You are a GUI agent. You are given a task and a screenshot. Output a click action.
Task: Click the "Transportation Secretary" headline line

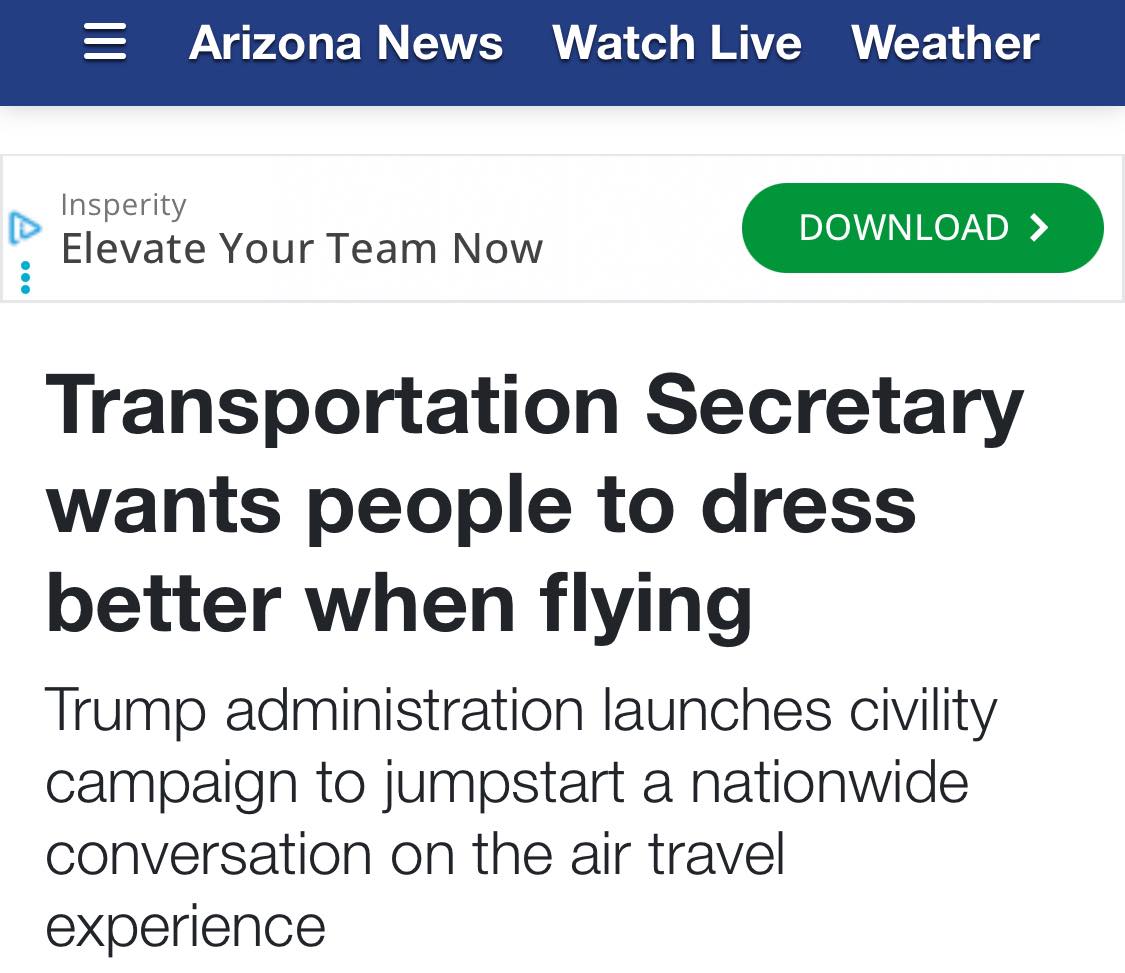coord(535,406)
